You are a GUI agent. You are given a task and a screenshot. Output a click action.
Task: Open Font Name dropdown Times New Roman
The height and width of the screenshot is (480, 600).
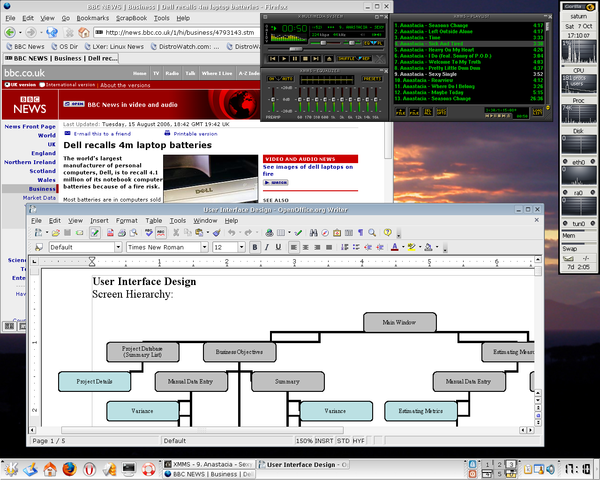[x=205, y=247]
